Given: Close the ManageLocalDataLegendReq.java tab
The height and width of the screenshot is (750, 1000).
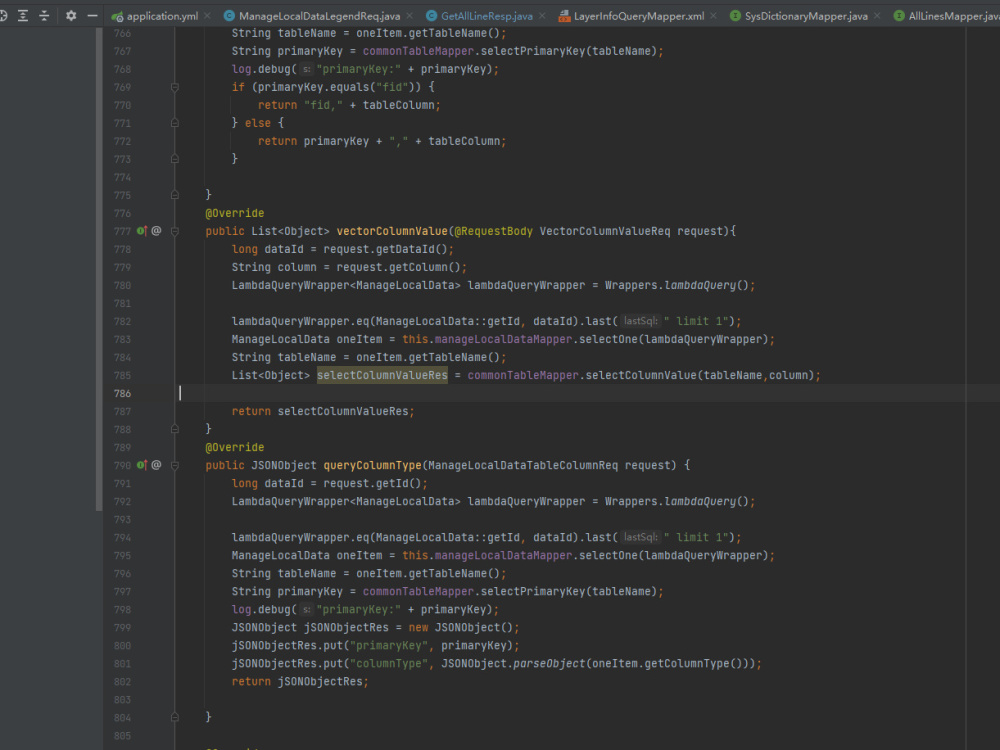Looking at the screenshot, I should click(409, 16).
